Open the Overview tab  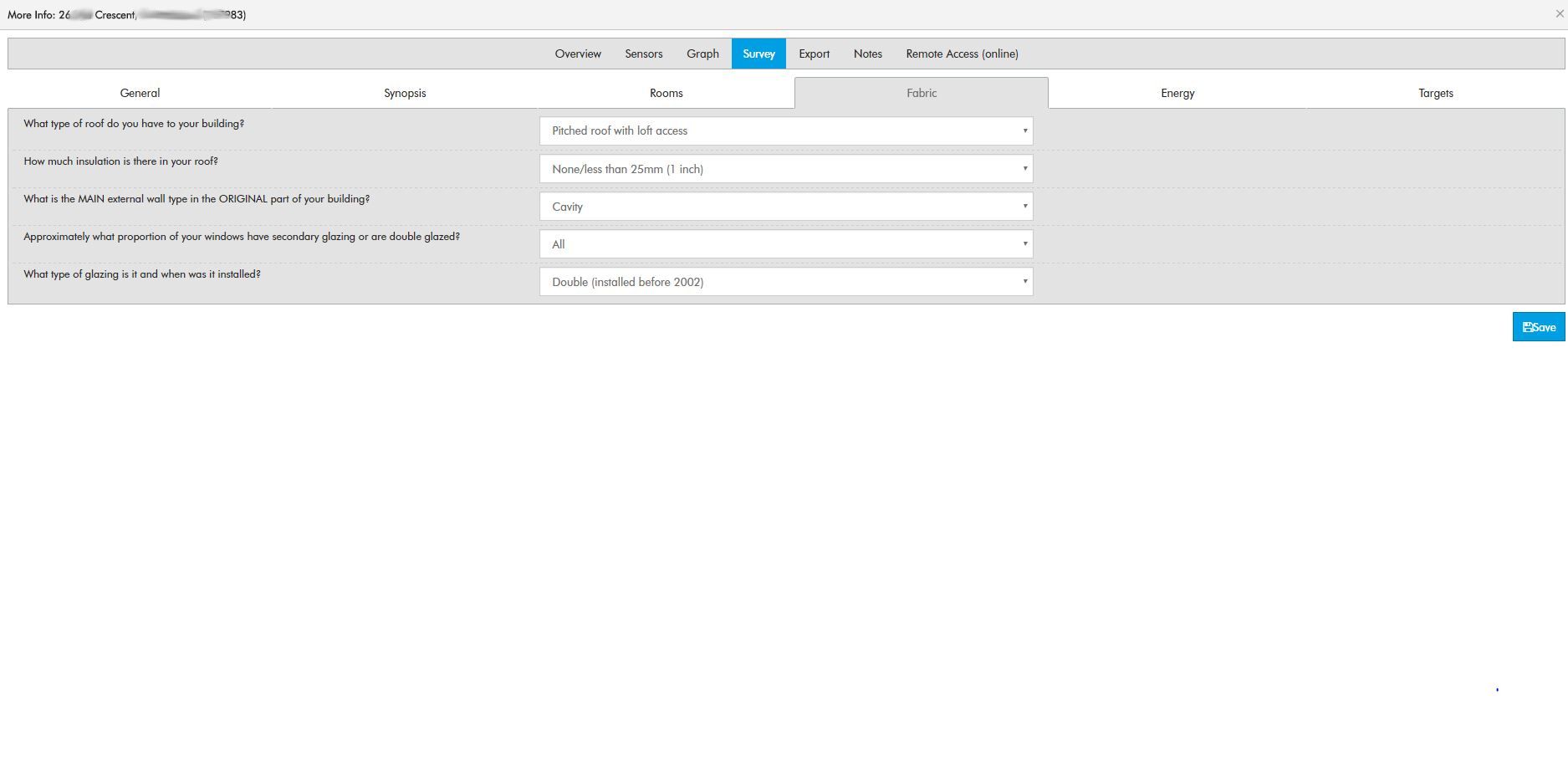pos(578,54)
